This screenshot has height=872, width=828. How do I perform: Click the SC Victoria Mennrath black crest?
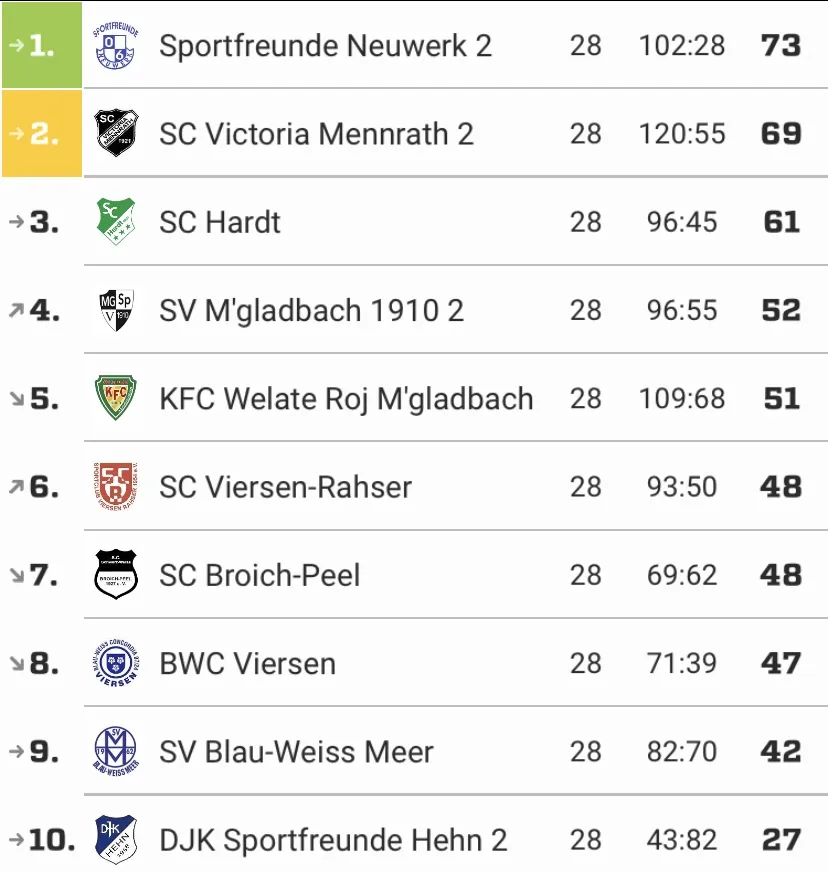pos(116,133)
